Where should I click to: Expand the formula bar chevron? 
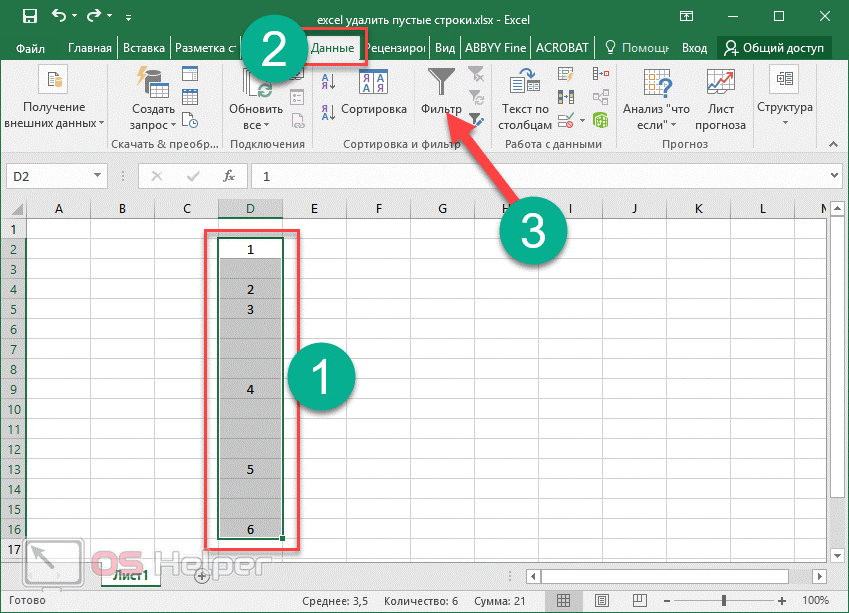point(834,175)
